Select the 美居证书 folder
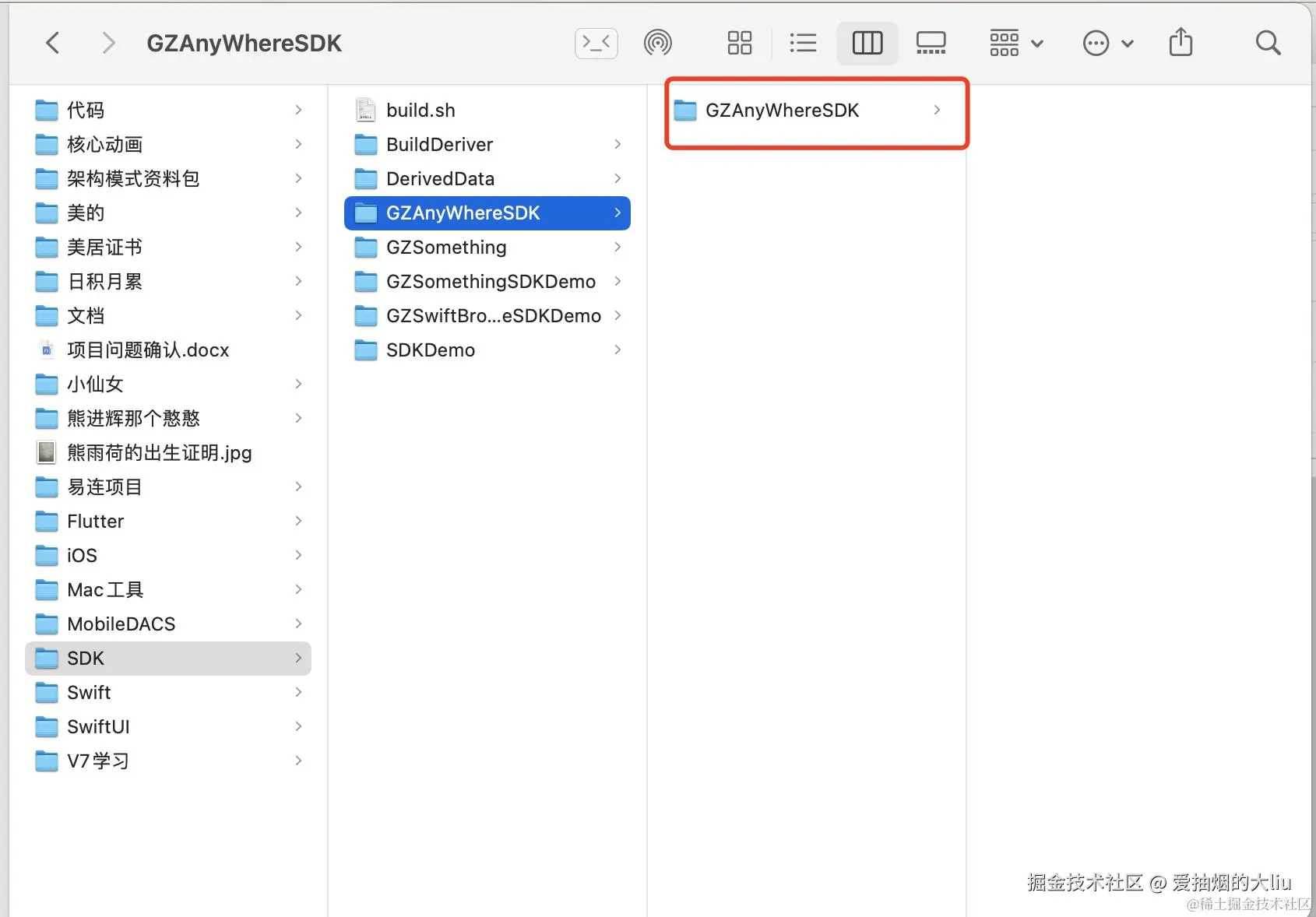1316x917 pixels. tap(168, 248)
